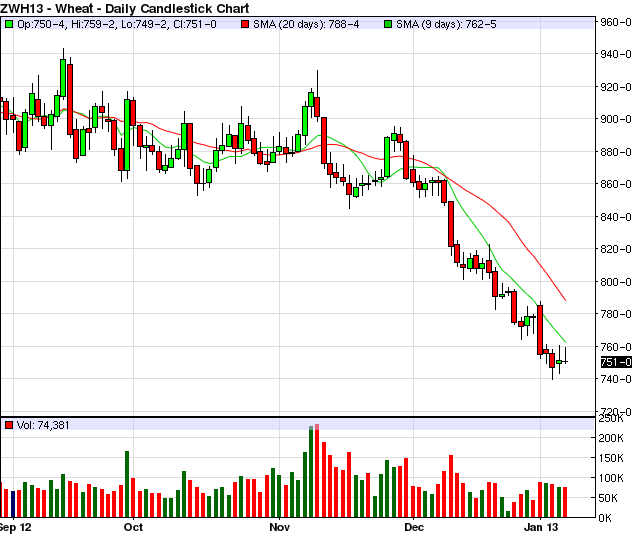The width and height of the screenshot is (640, 536).
Task: Click the green SMA (9 days) legend swatch
Action: click(388, 24)
